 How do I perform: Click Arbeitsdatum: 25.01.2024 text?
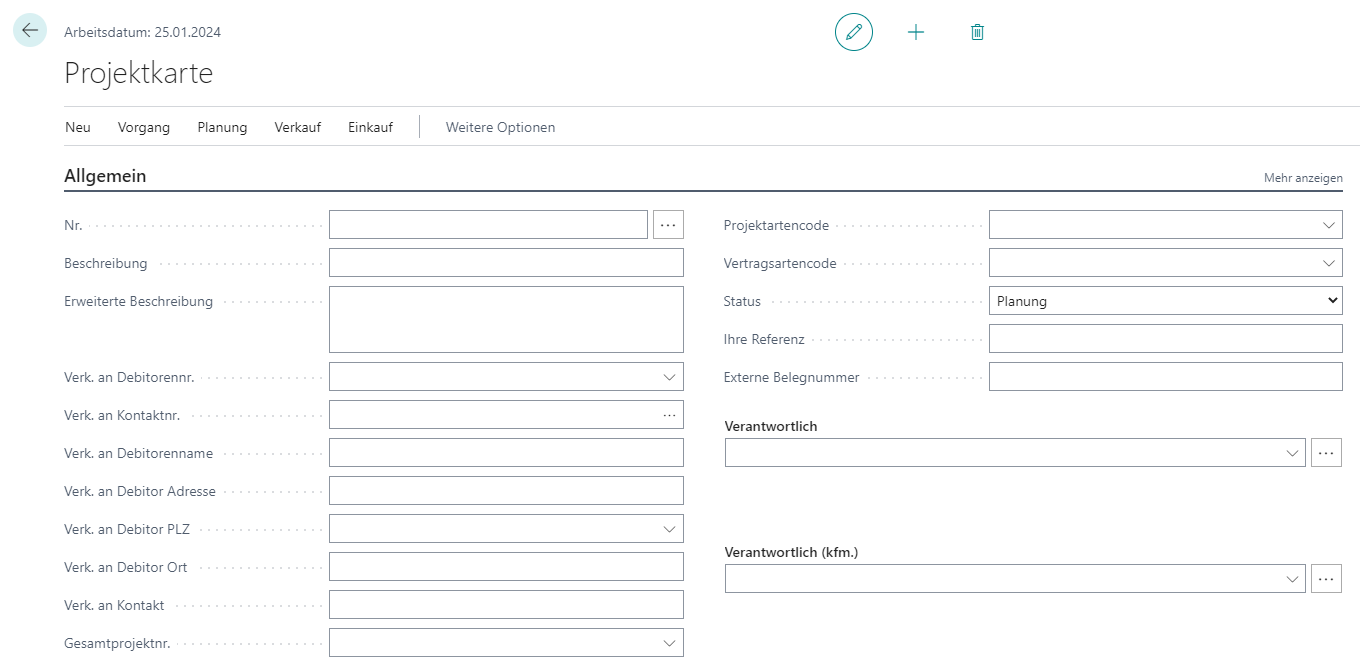coord(142,32)
